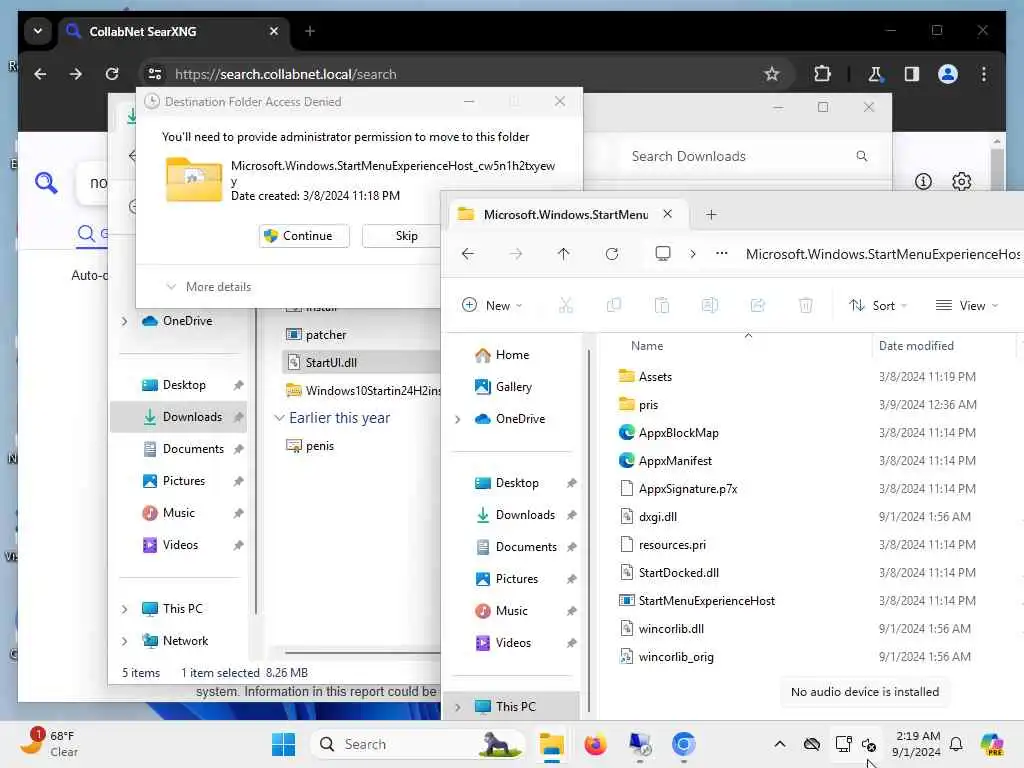Expand Network in back Explorer sidebar
Screen dimensions: 1024x768
tap(124, 641)
